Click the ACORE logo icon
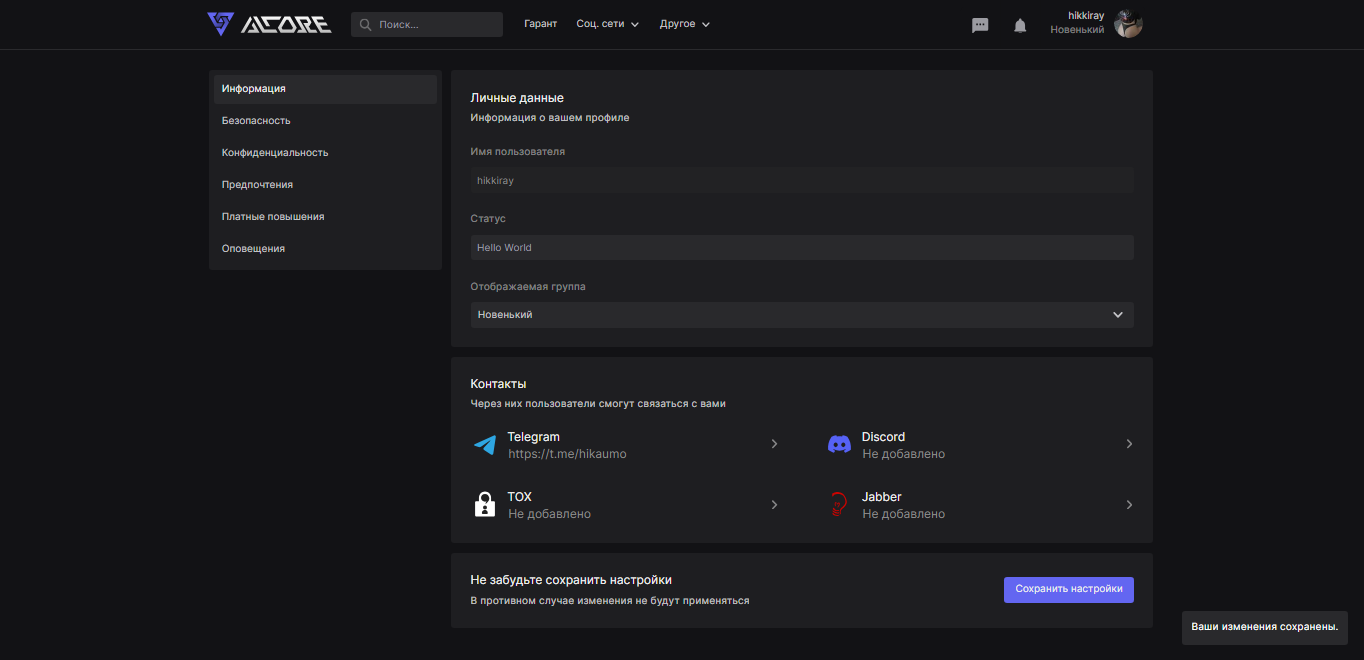1364x660 pixels. click(221, 24)
